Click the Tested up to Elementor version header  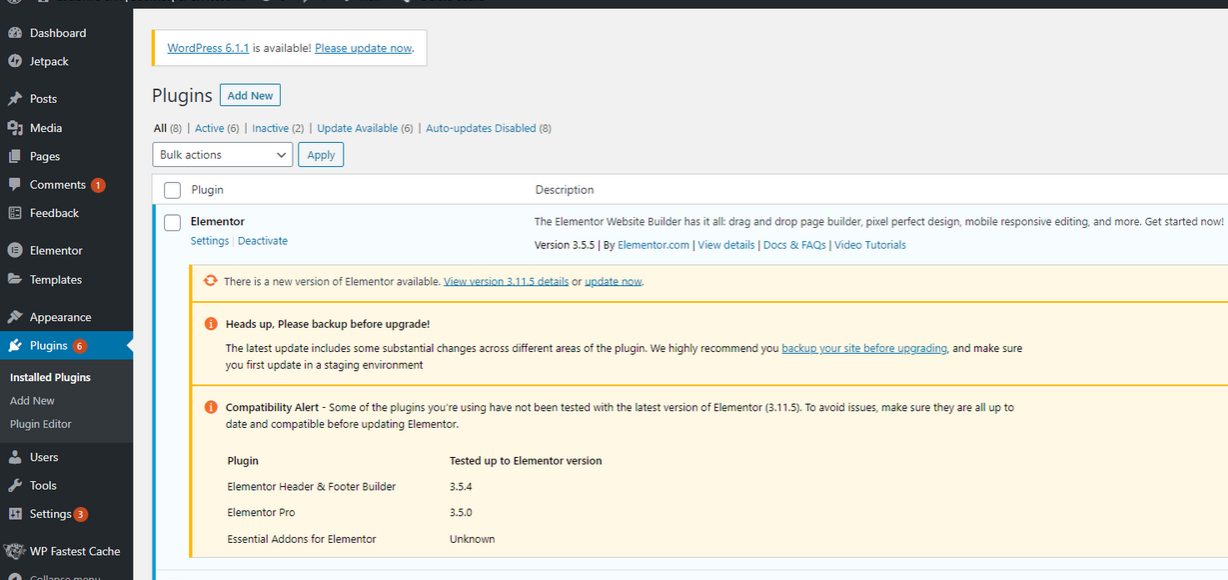[x=526, y=461]
